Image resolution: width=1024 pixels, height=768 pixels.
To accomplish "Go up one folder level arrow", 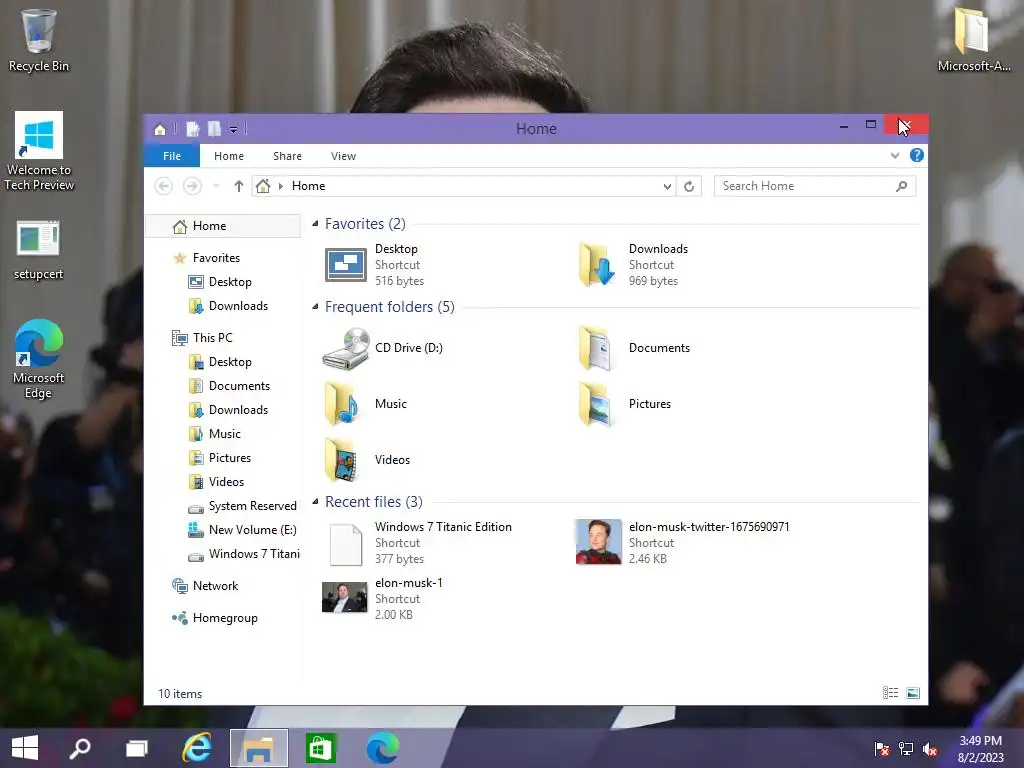I will pyautogui.click(x=238, y=186).
